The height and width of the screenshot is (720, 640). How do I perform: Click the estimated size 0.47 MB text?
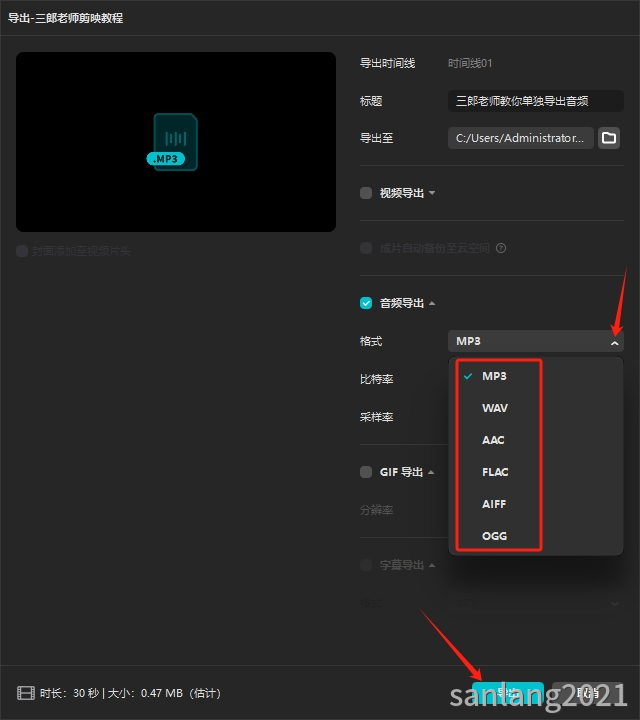162,693
